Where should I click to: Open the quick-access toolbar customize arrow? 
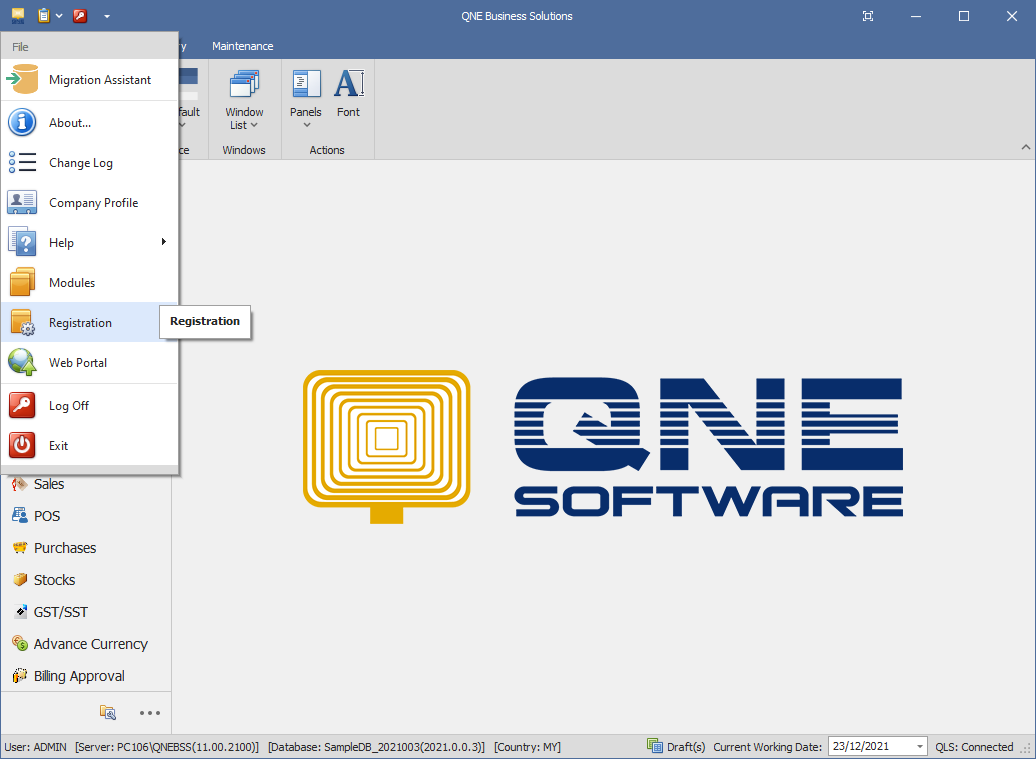point(107,17)
